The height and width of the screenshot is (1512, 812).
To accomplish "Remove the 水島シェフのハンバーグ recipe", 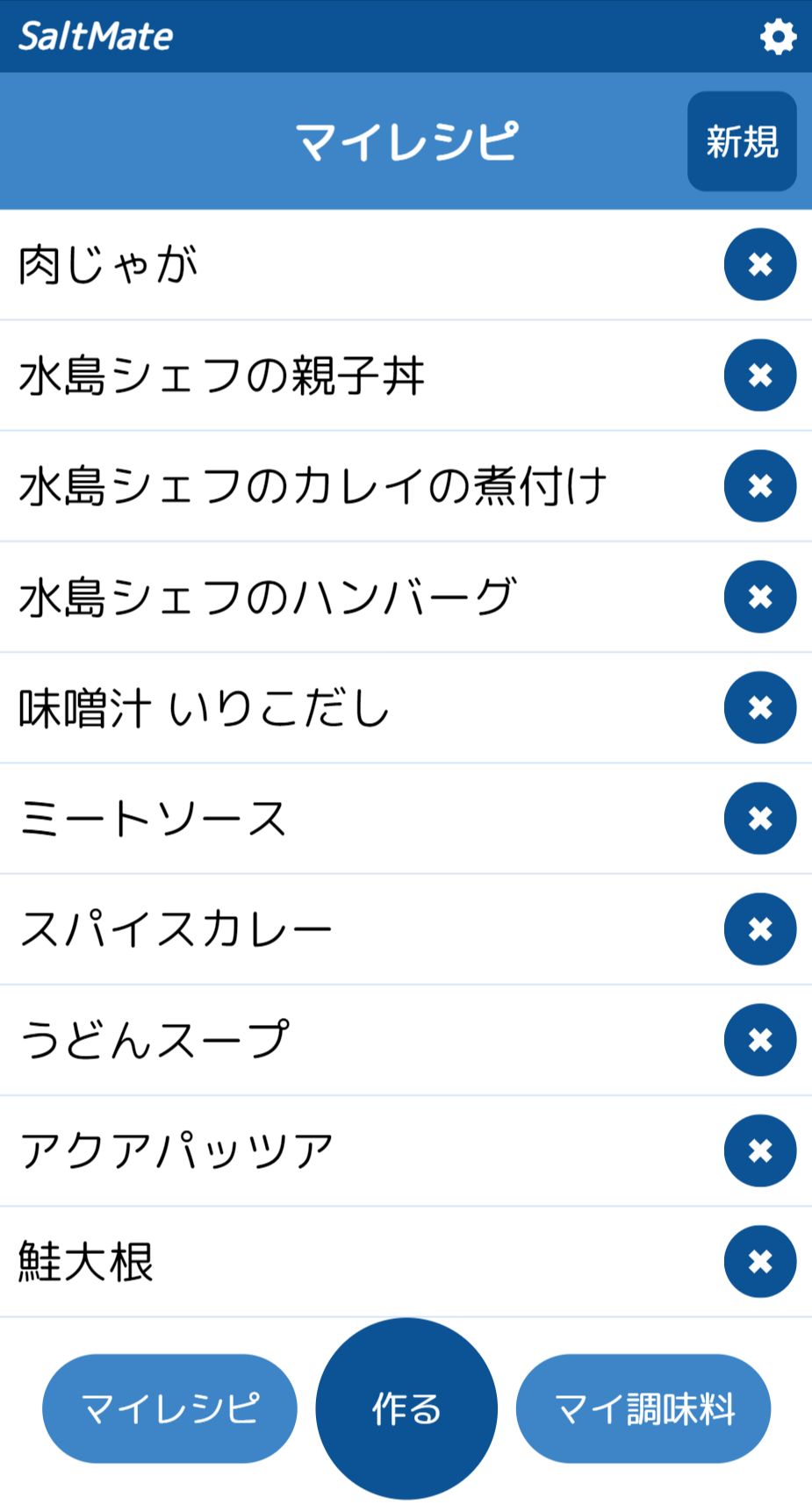I will pyautogui.click(x=760, y=597).
